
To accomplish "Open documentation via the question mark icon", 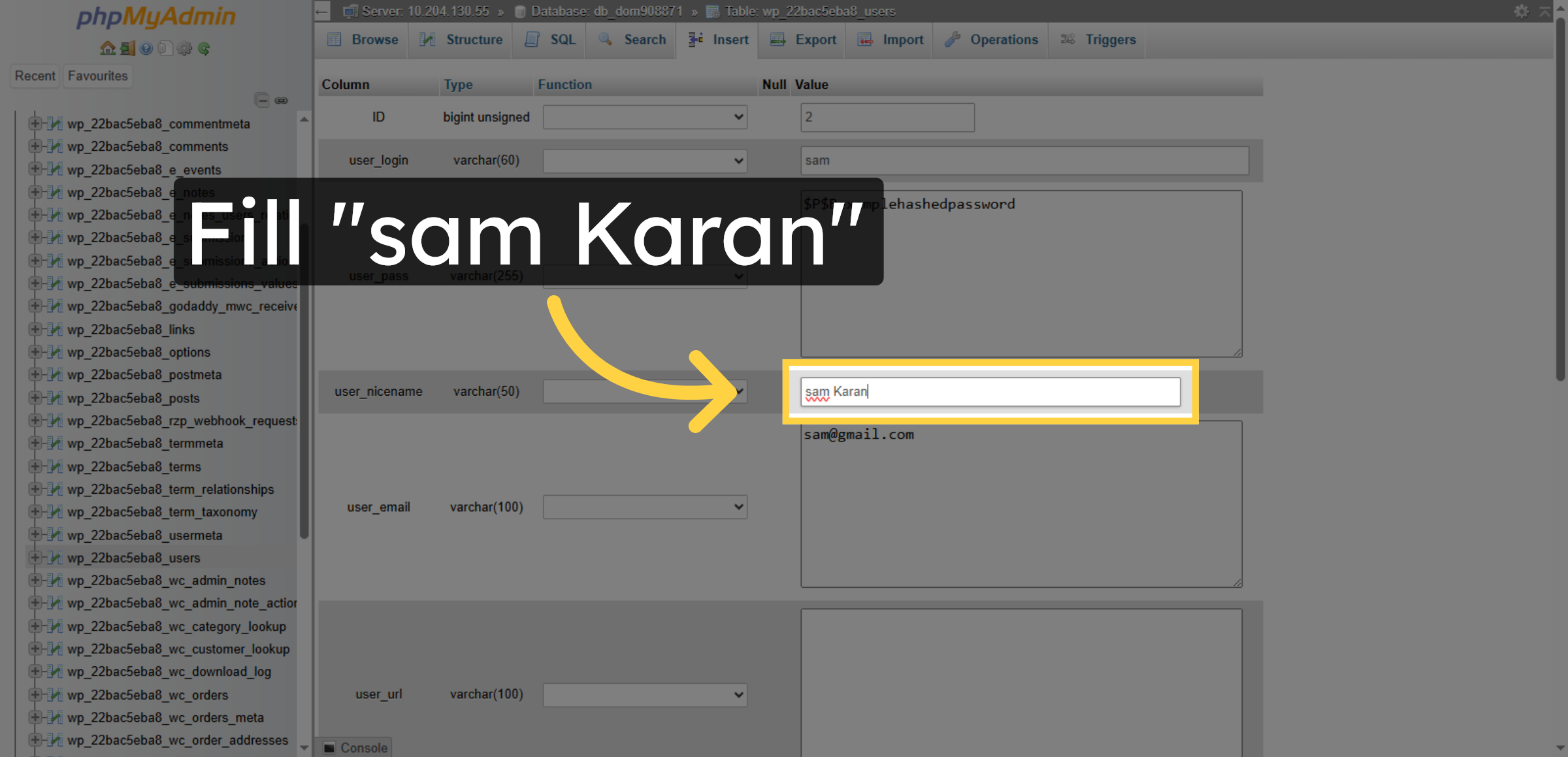I will coord(145,48).
